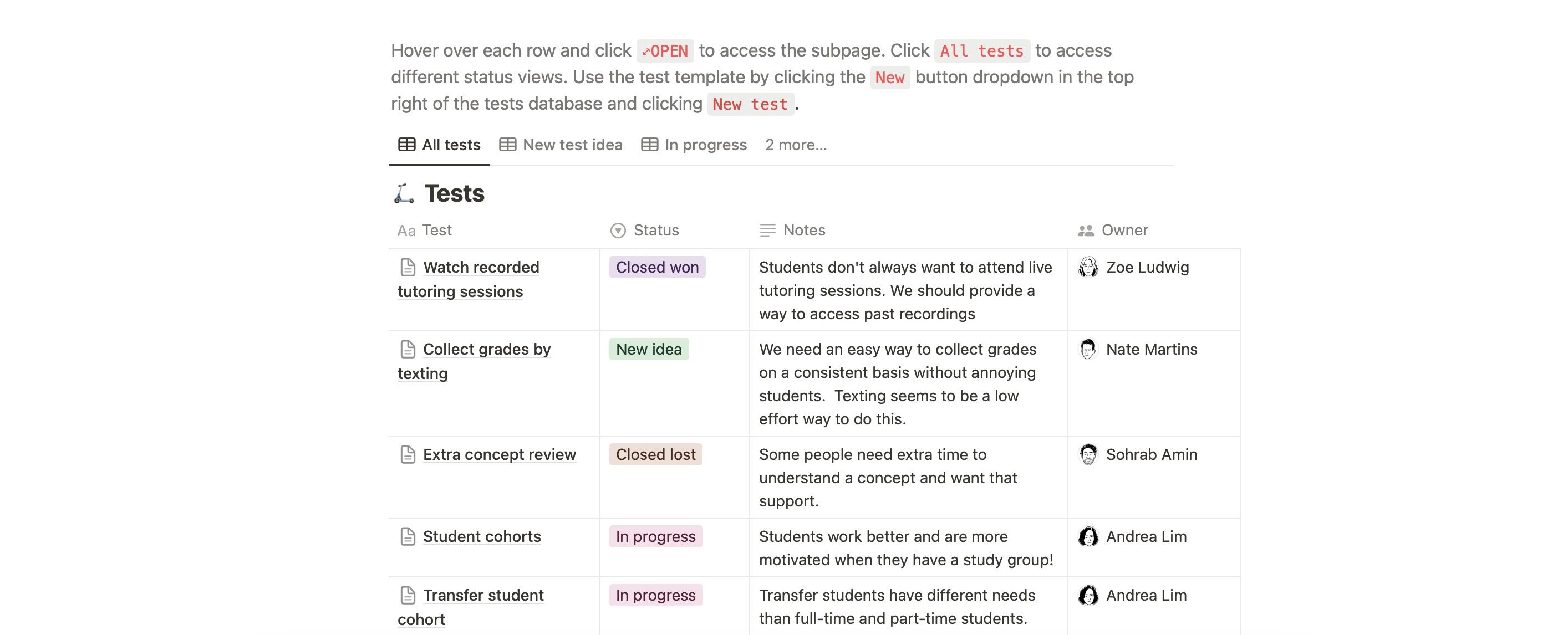This screenshot has height=635, width=1568.
Task: Open Transfer student cohort page
Action: (x=483, y=595)
